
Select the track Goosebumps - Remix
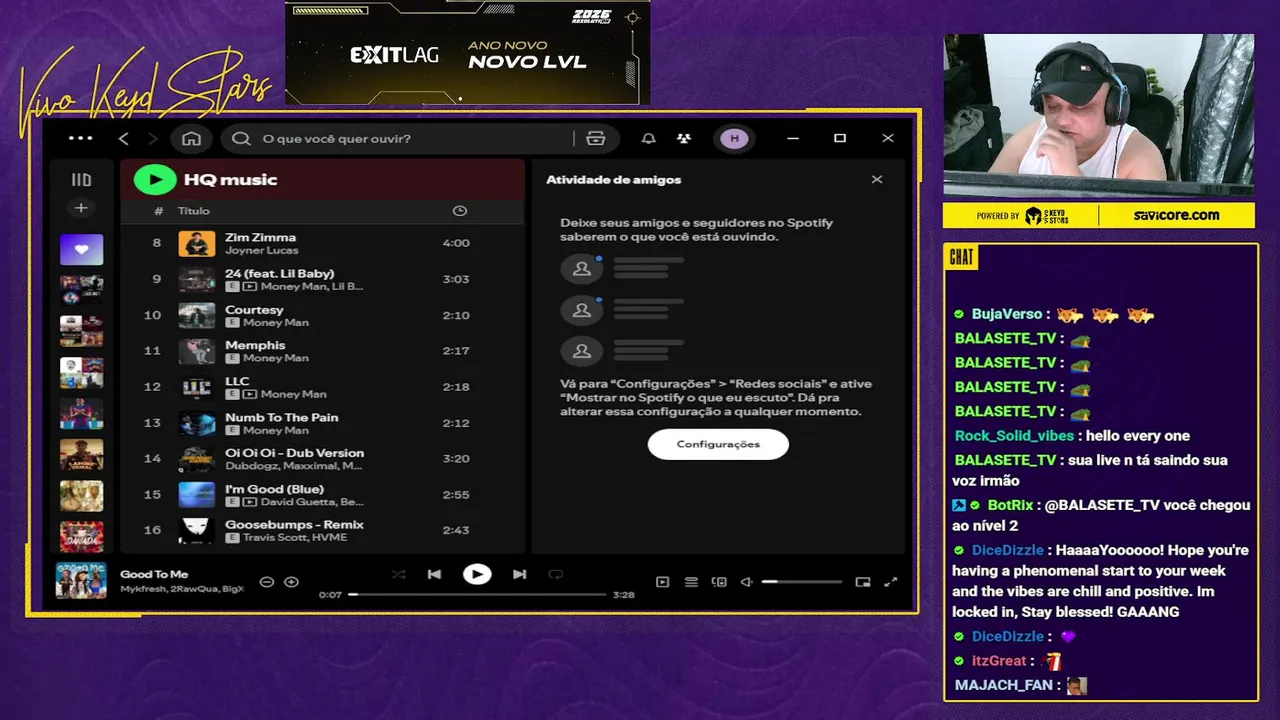click(294, 524)
